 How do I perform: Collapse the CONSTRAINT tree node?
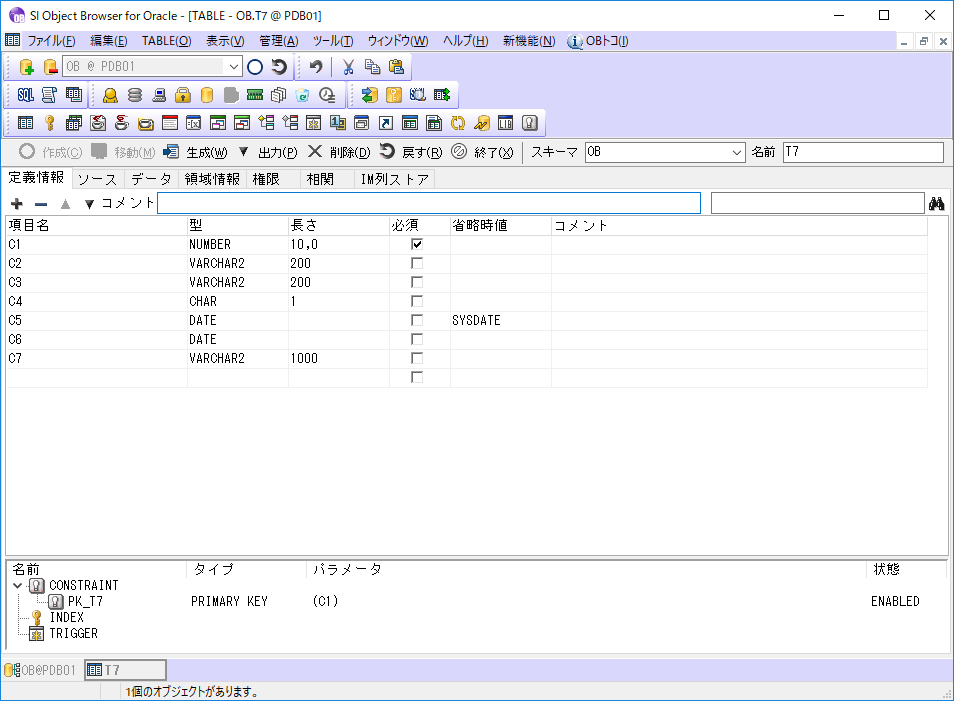click(x=17, y=585)
